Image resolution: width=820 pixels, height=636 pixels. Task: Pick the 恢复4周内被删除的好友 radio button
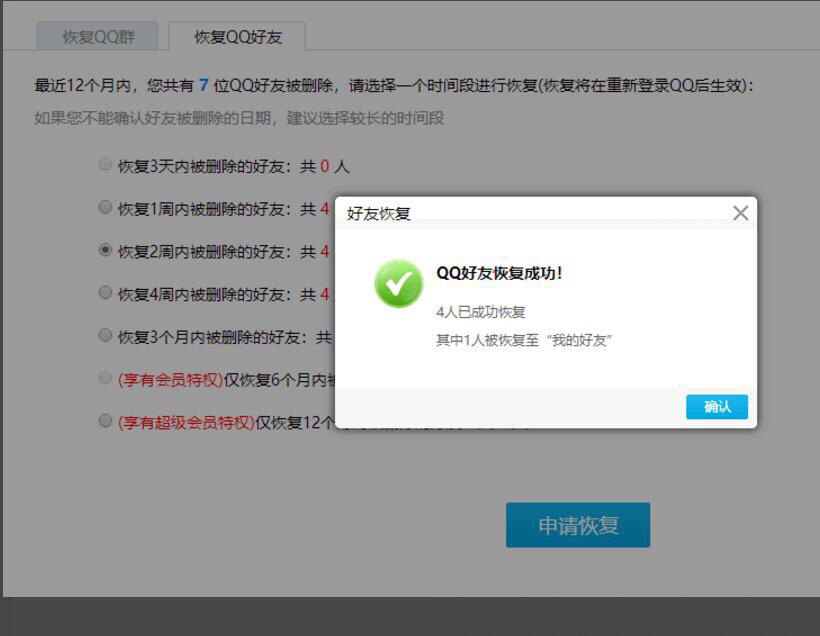point(105,293)
